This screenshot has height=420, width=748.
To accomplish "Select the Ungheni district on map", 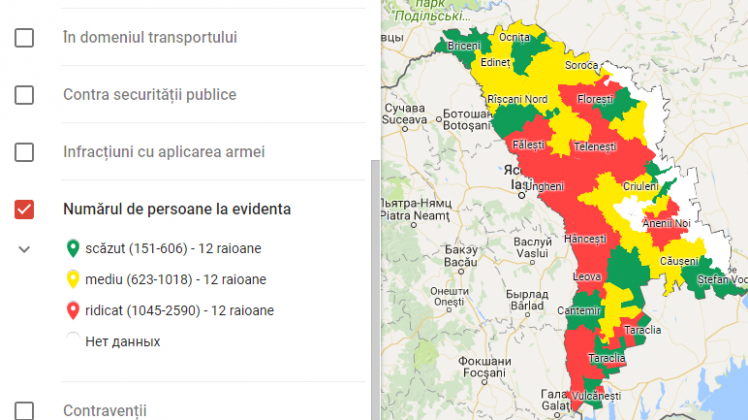I will [x=544, y=187].
